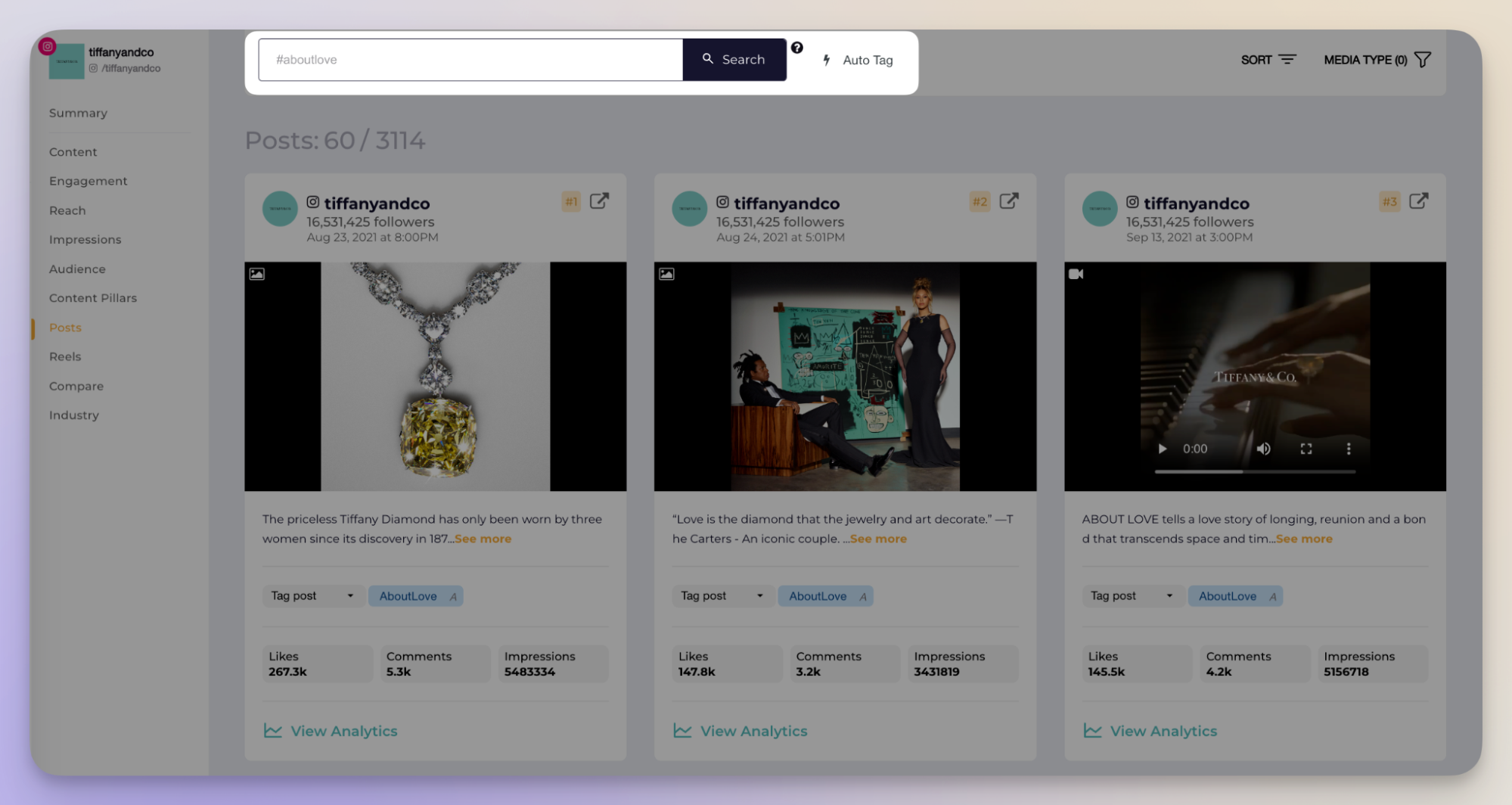Screen dimensions: 1512x805
Task: Click the Comments 3.2k stat box
Action: pyautogui.click(x=845, y=664)
